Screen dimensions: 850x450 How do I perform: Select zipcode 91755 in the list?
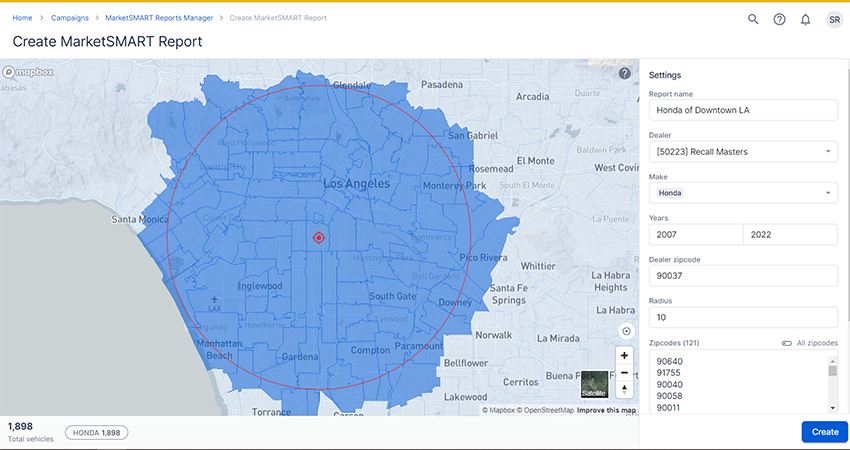click(668, 373)
